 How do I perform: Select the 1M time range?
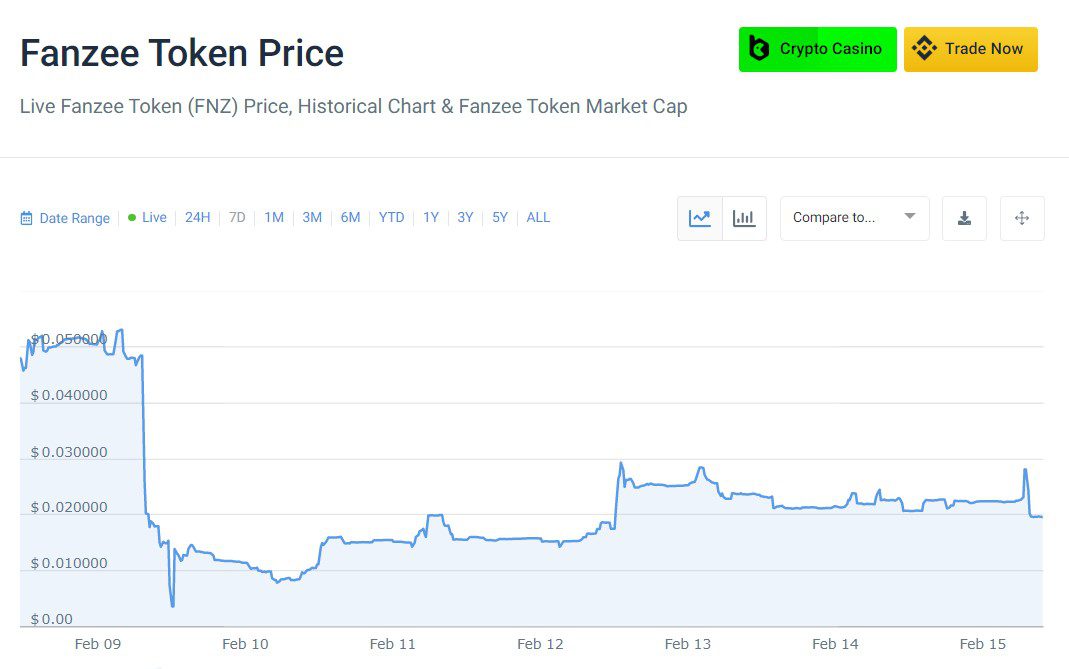click(274, 218)
